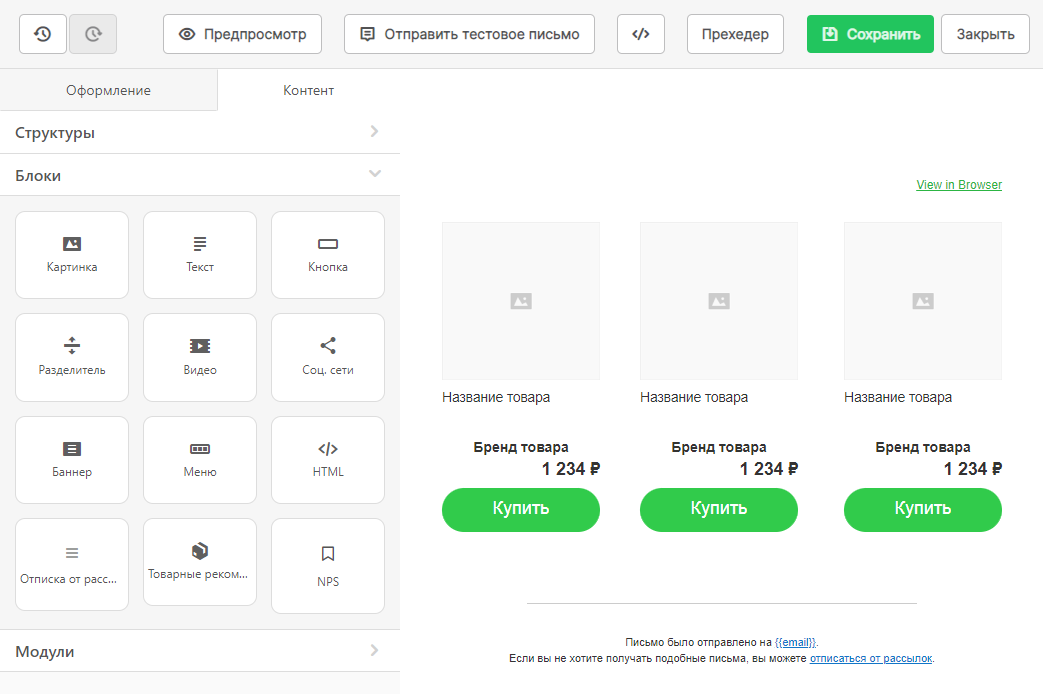Viewport: 1043px width, 694px height.
Task: Click the redo history icon
Action: tap(93, 34)
